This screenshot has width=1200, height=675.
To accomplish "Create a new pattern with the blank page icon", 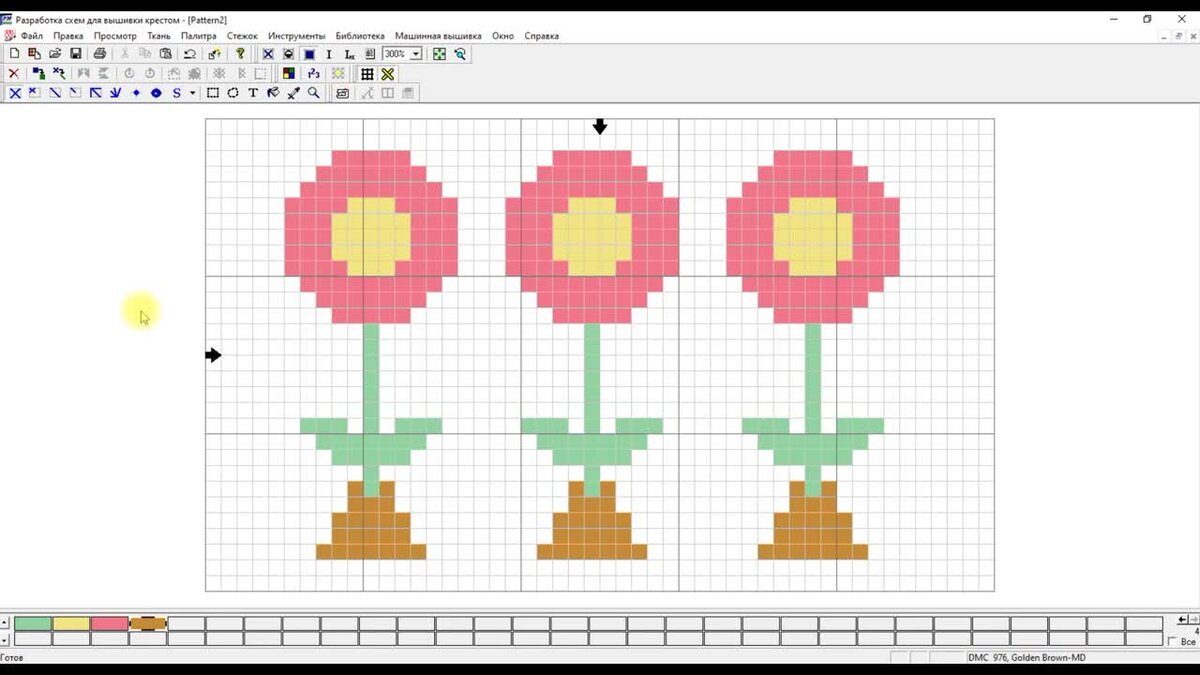I will [14, 54].
